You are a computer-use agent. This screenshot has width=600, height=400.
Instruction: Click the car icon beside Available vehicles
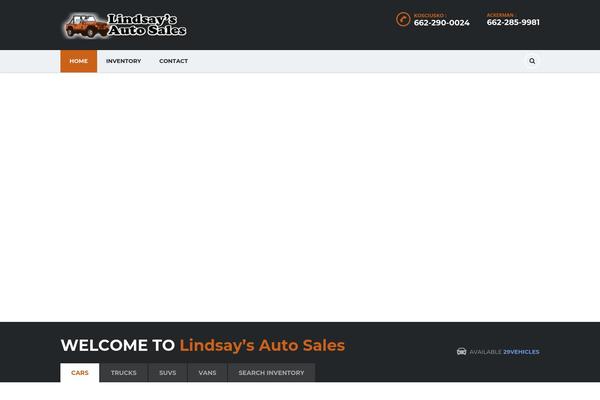point(461,351)
